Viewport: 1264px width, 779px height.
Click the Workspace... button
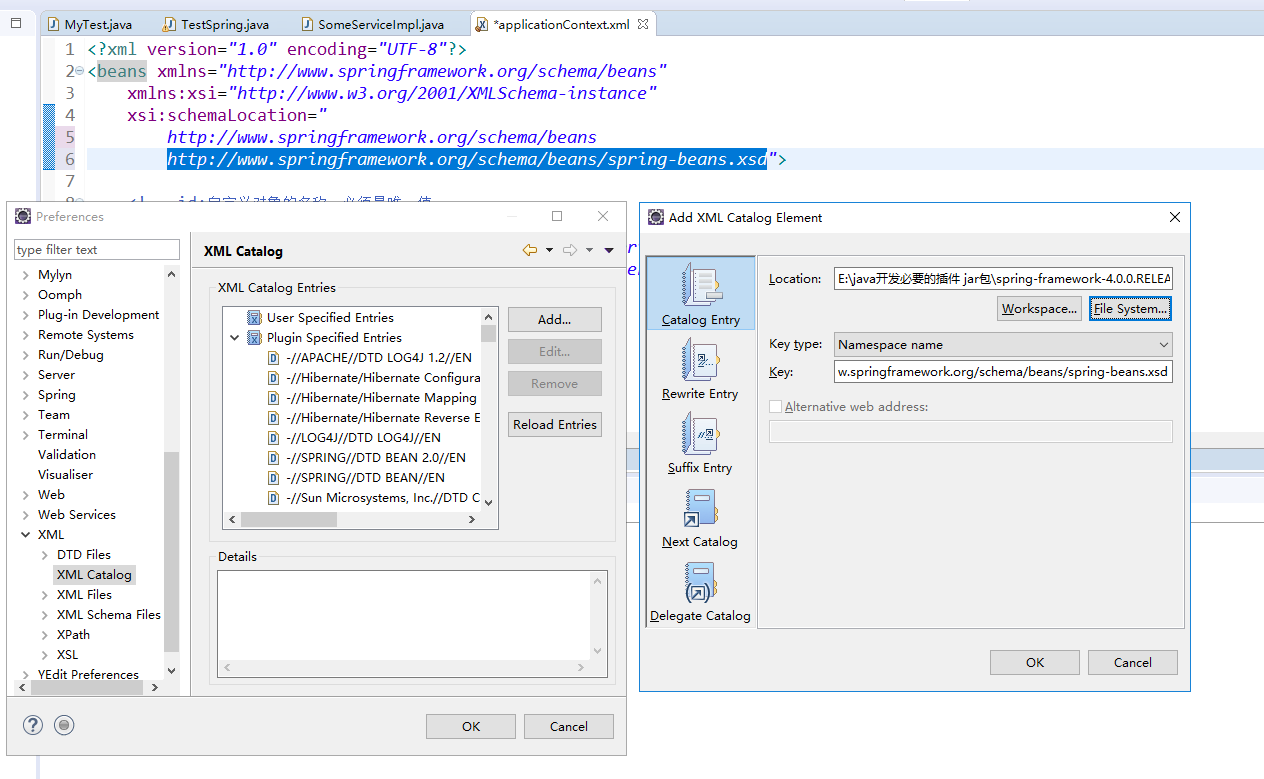click(1039, 308)
